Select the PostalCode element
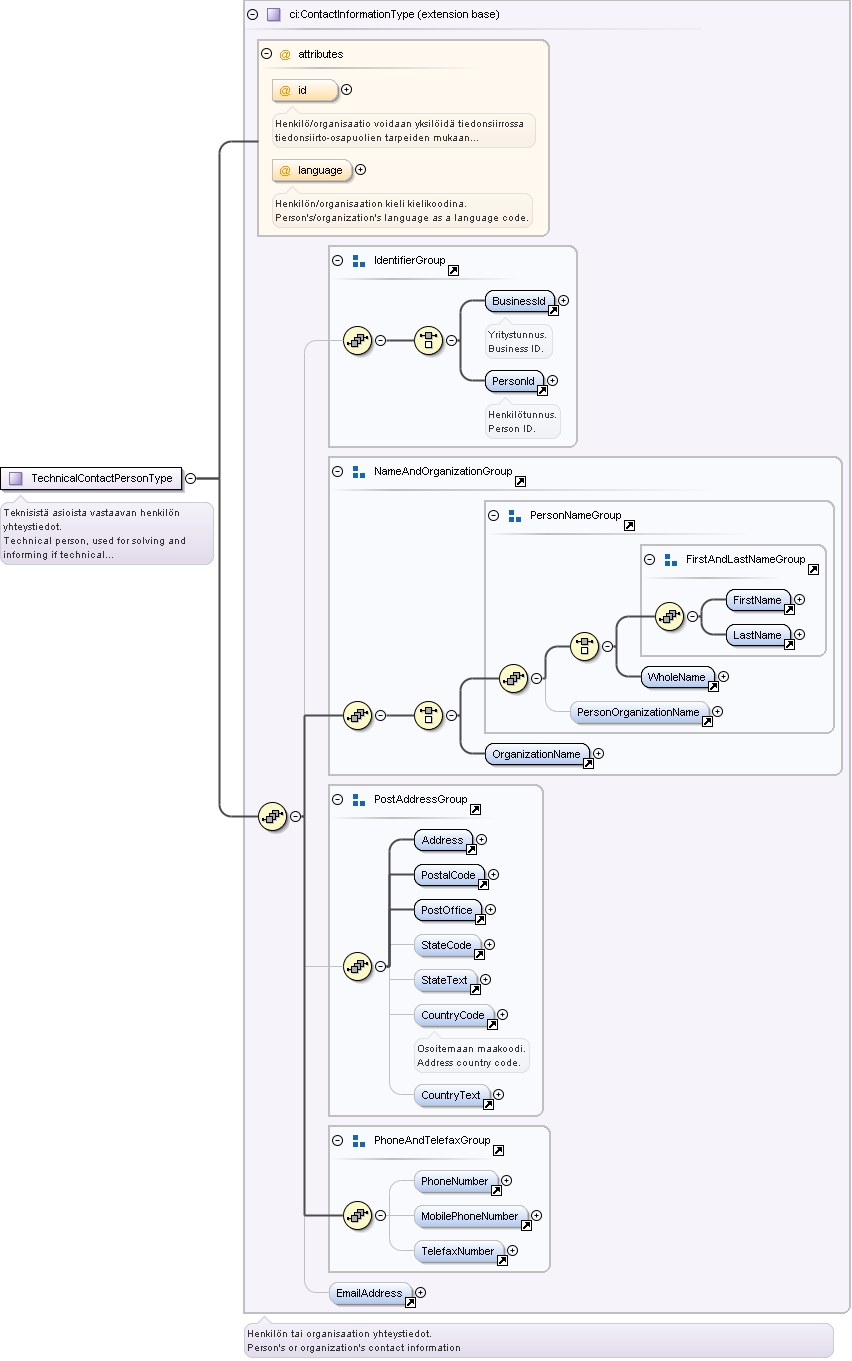 [449, 876]
